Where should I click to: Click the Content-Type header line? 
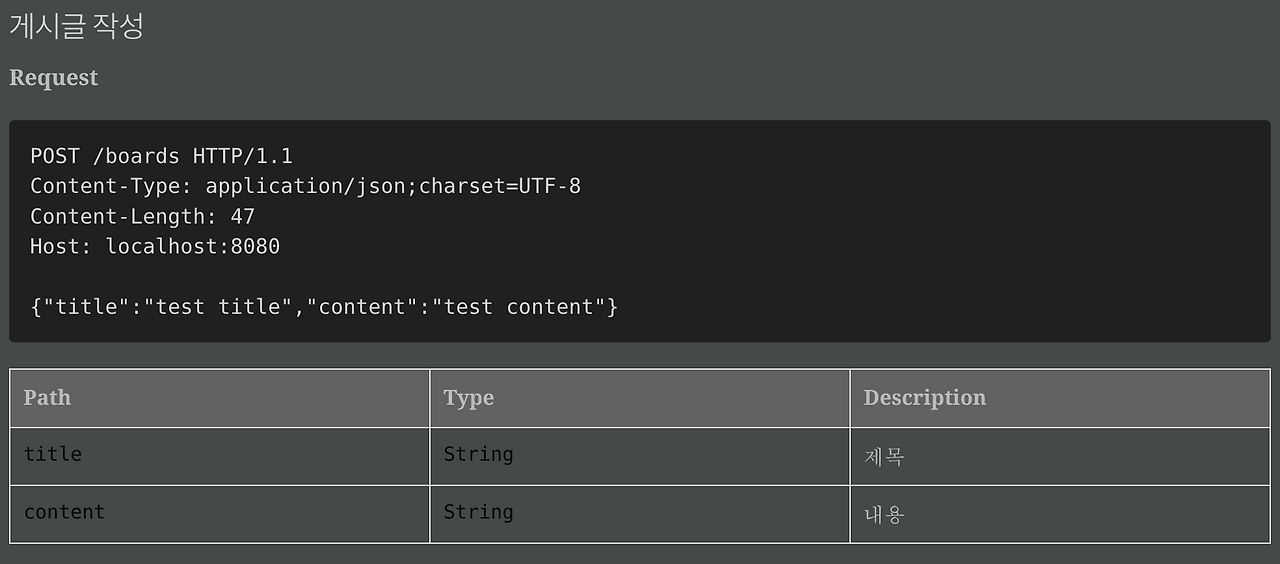point(305,186)
